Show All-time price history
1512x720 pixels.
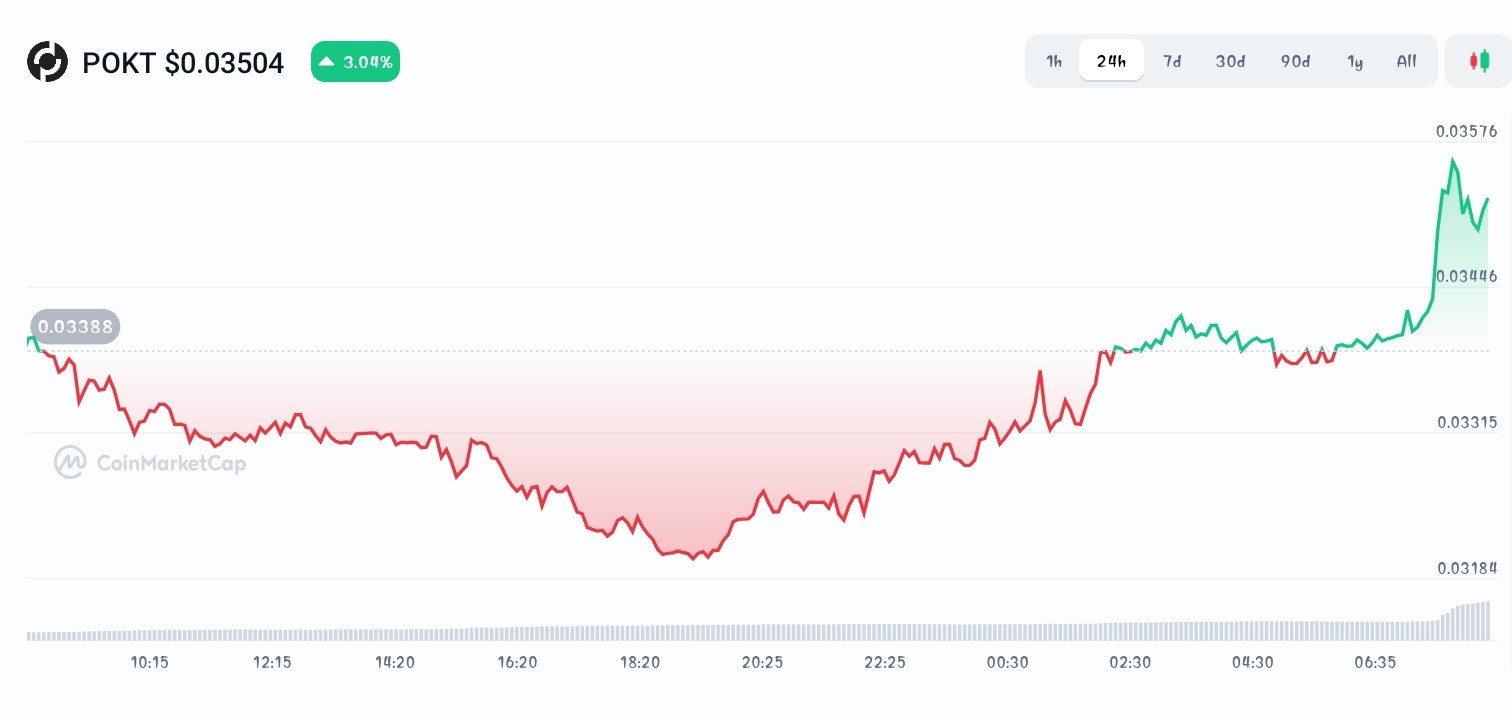1406,61
